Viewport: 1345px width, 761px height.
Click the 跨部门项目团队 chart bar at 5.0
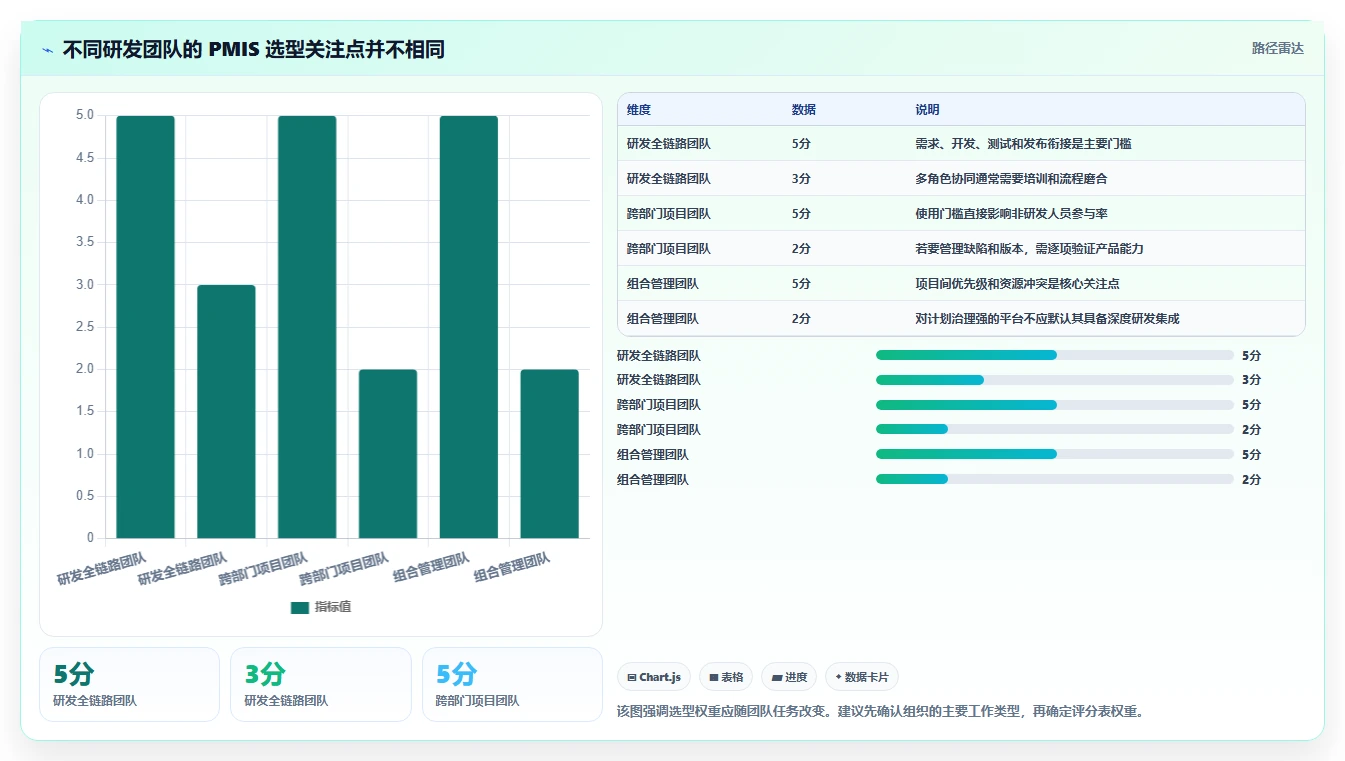pos(307,327)
